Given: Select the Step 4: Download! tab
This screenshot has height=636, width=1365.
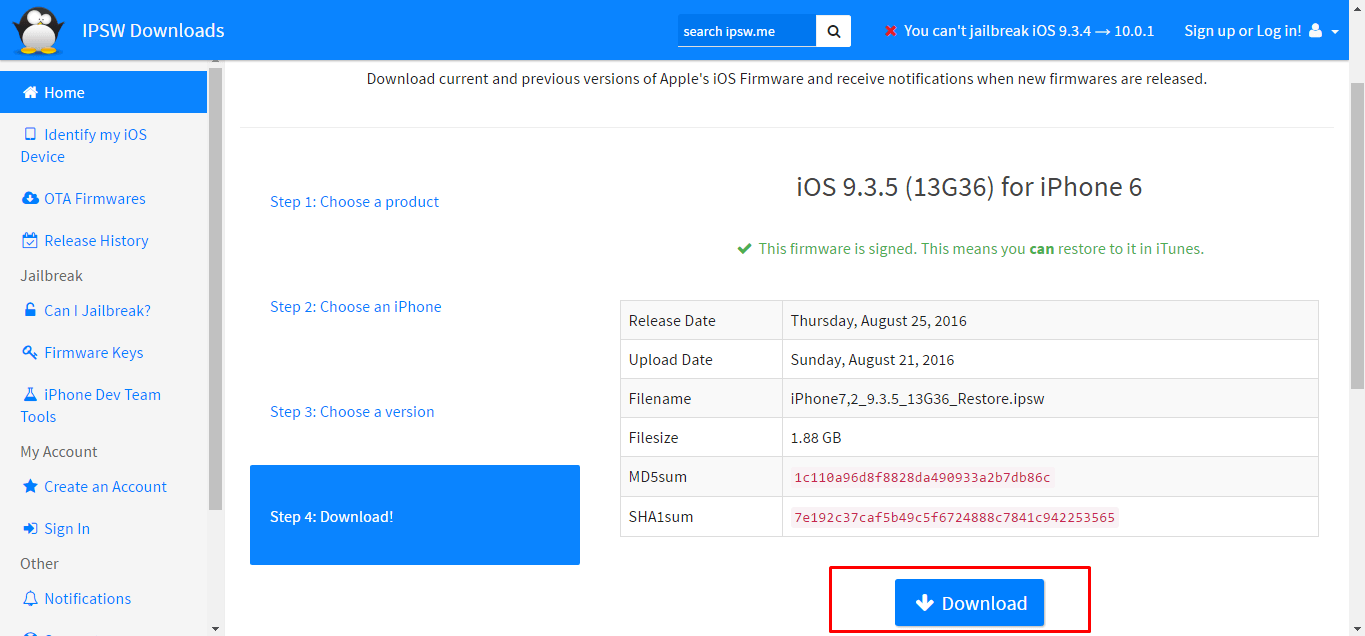Looking at the screenshot, I should [x=415, y=515].
